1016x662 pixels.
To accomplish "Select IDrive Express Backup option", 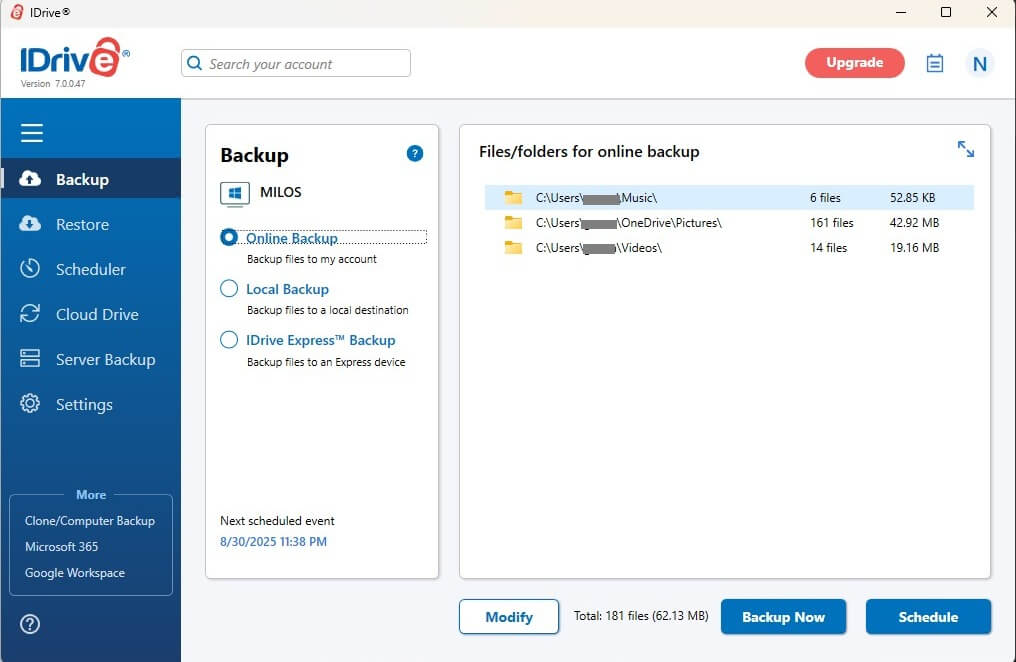I will tap(229, 340).
